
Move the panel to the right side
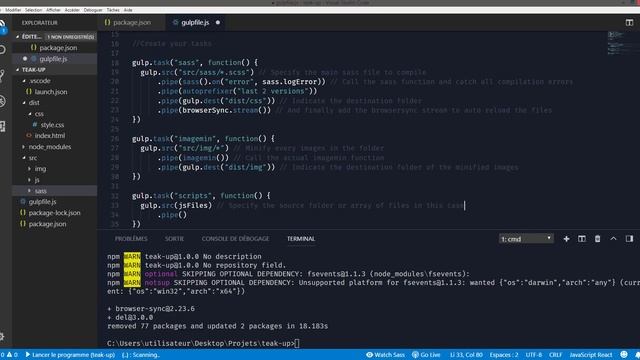click(629, 239)
